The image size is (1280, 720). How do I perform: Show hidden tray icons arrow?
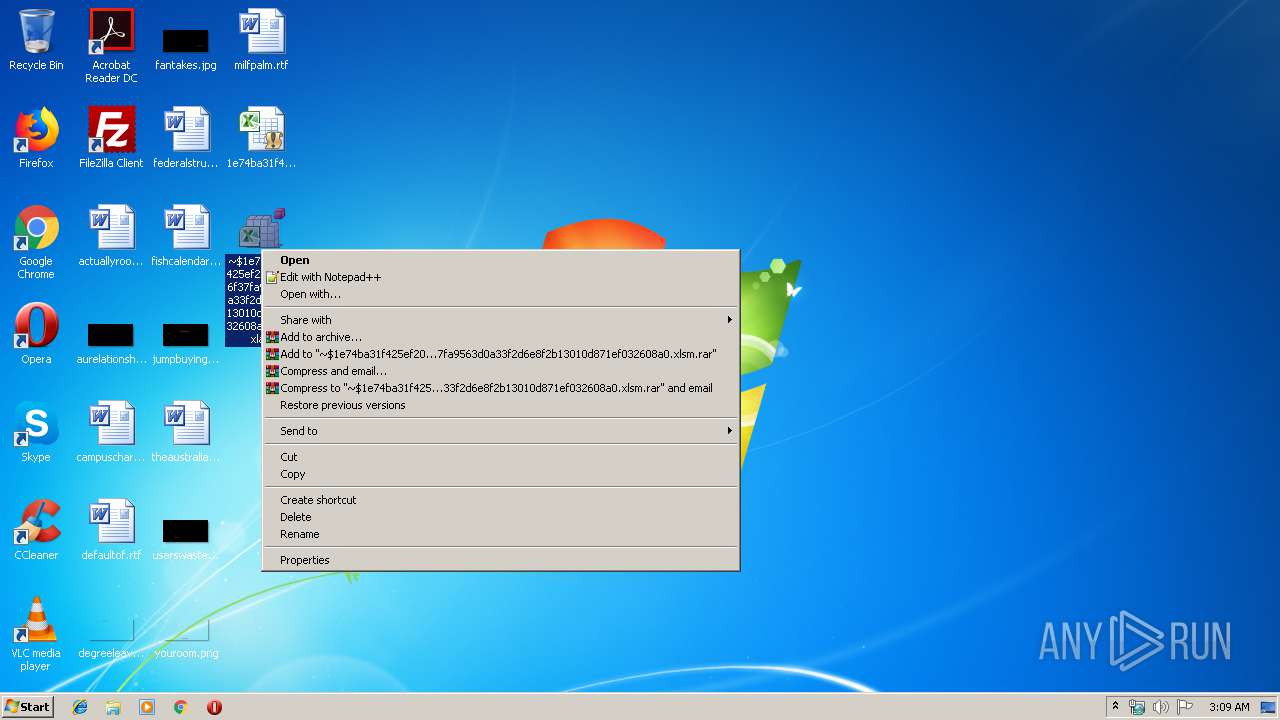tap(1115, 707)
